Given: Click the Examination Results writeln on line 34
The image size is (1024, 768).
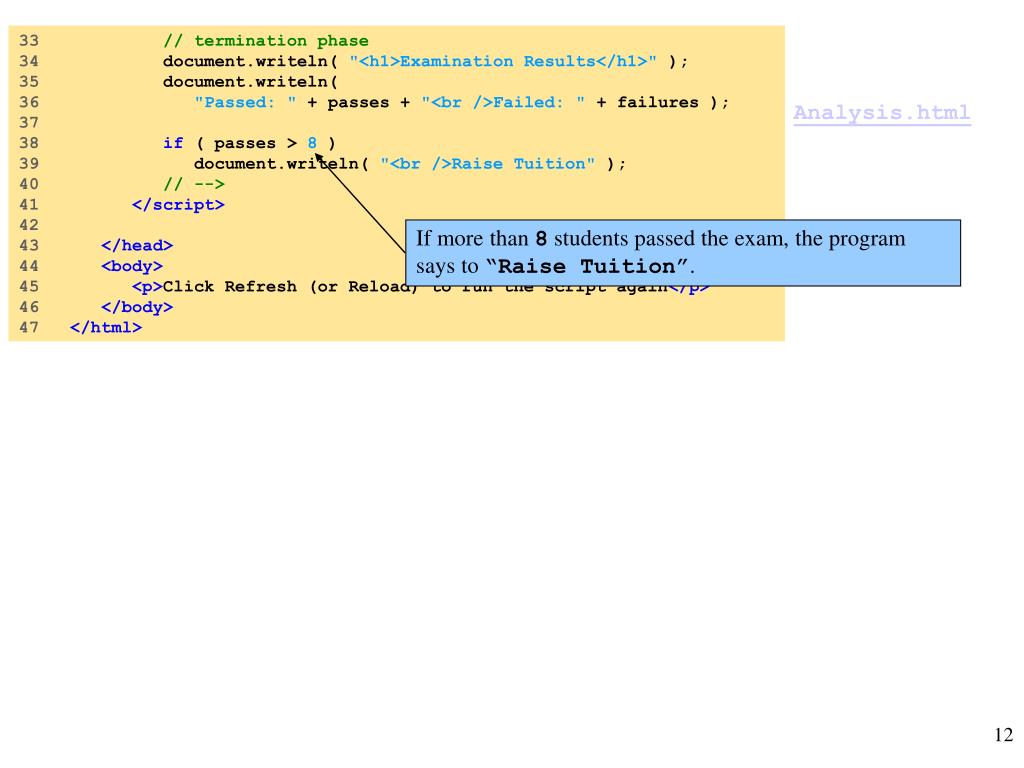Looking at the screenshot, I should [x=425, y=61].
